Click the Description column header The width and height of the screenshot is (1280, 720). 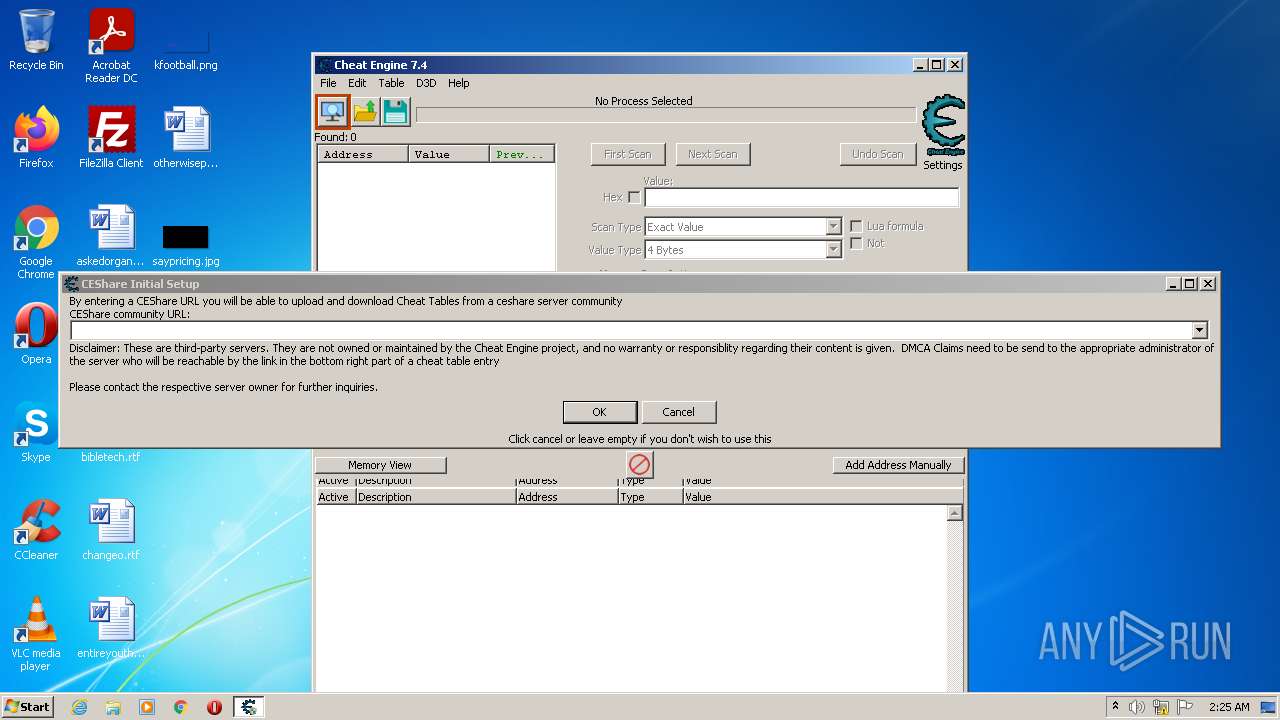pyautogui.click(x=435, y=497)
